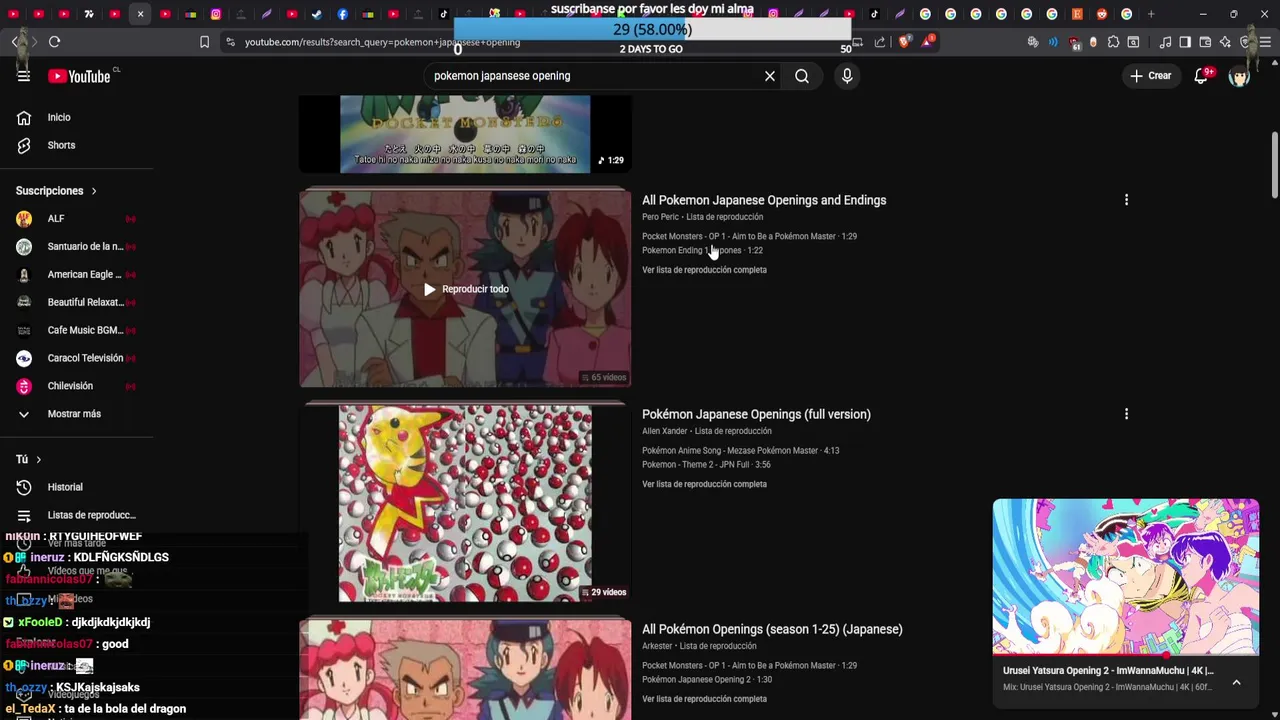
Task: Expand the Tú section
Action: [29, 459]
